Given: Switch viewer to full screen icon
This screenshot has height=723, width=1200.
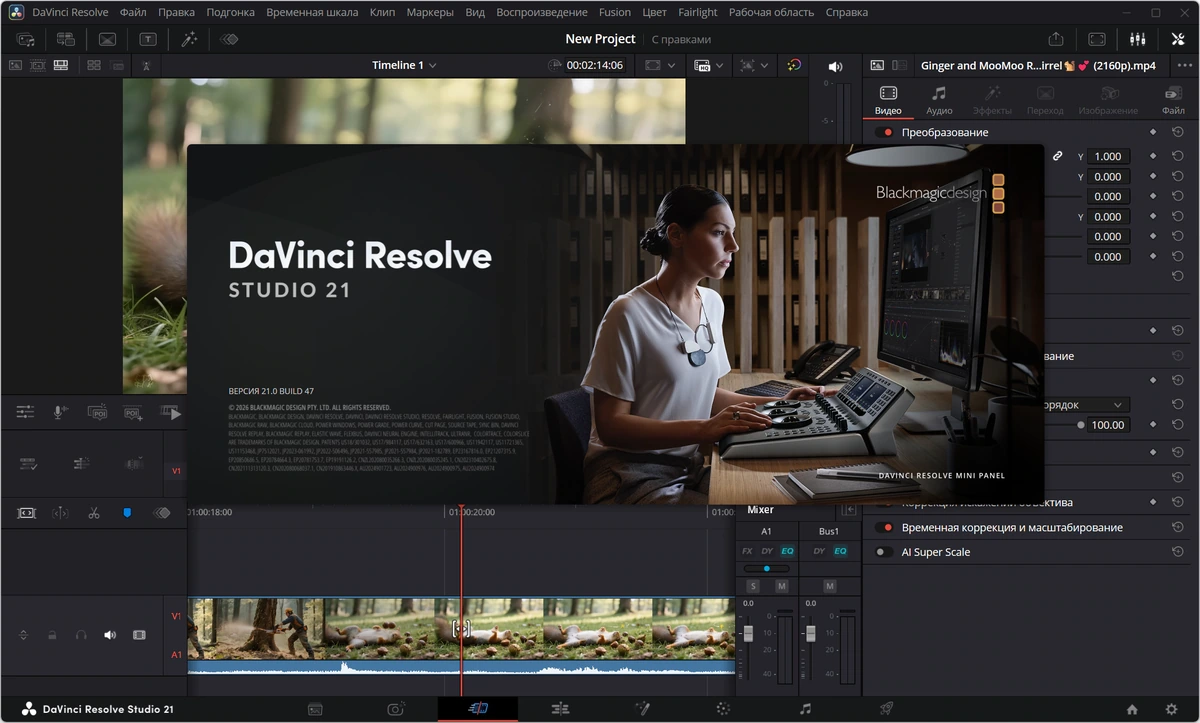Looking at the screenshot, I should [x=1097, y=39].
